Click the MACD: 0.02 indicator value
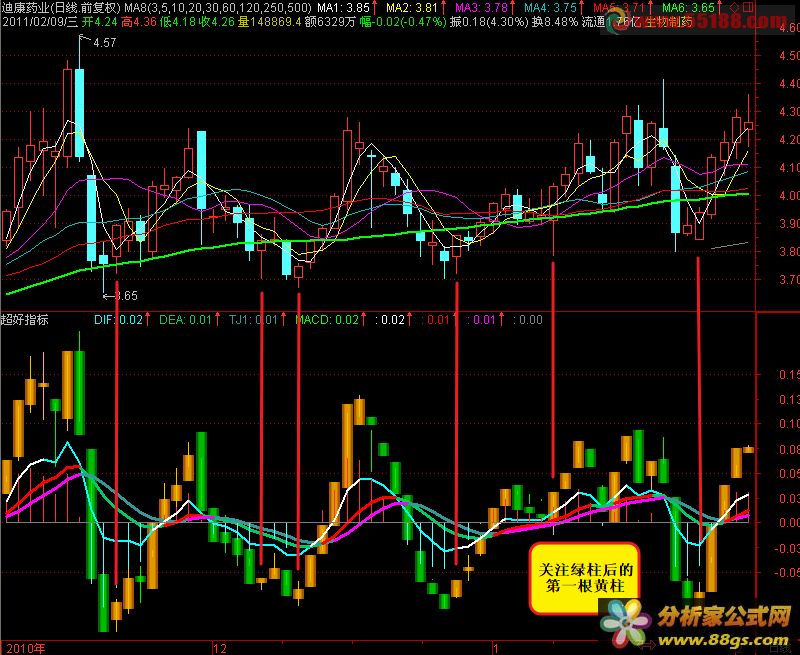Viewport: 800px width, 655px height. (x=327, y=320)
